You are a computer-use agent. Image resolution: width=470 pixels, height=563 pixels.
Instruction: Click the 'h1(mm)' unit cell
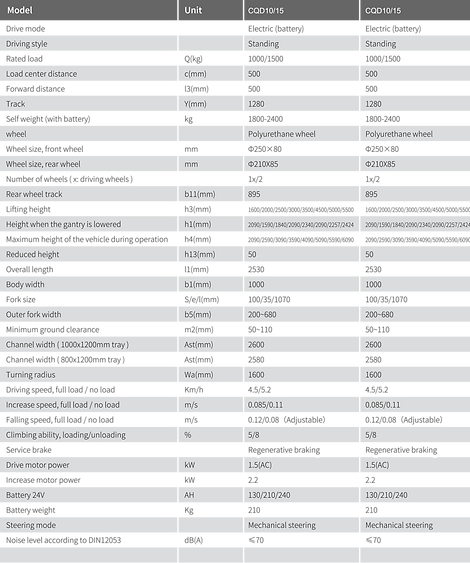tap(197, 224)
